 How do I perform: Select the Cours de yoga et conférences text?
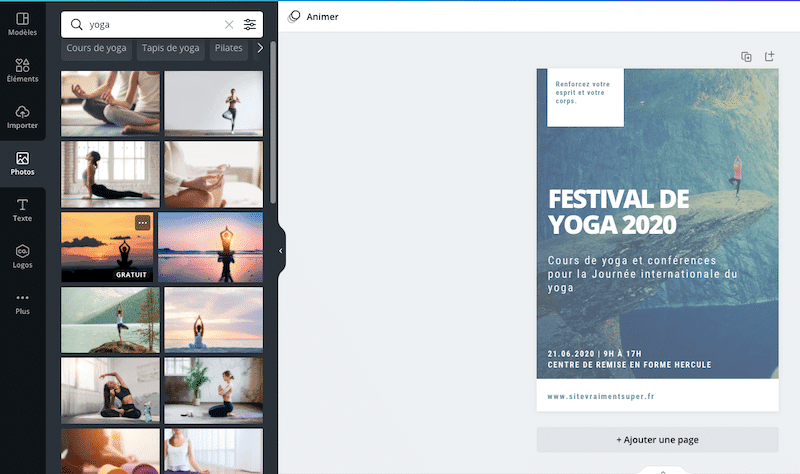[642, 274]
